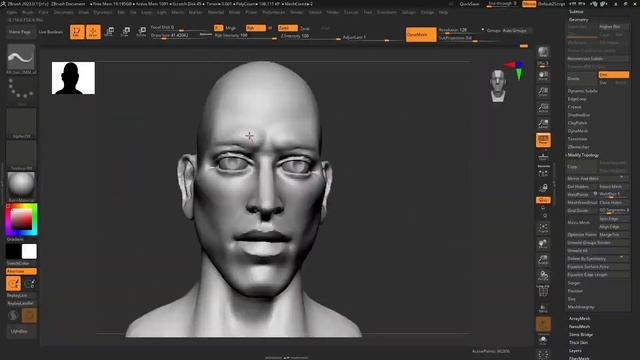Toggle the orange Zadd button

coord(288,28)
